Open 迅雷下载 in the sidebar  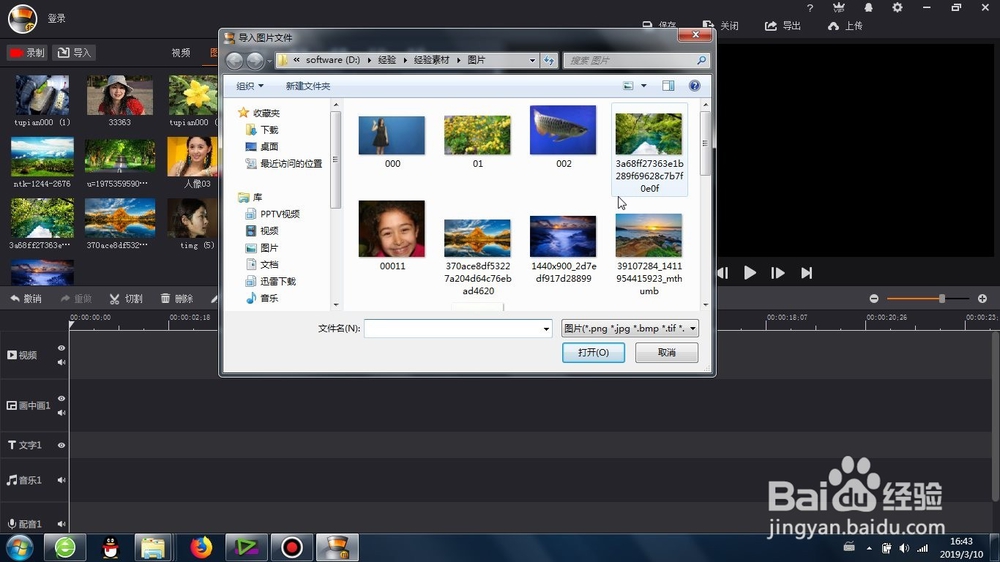click(x=271, y=281)
